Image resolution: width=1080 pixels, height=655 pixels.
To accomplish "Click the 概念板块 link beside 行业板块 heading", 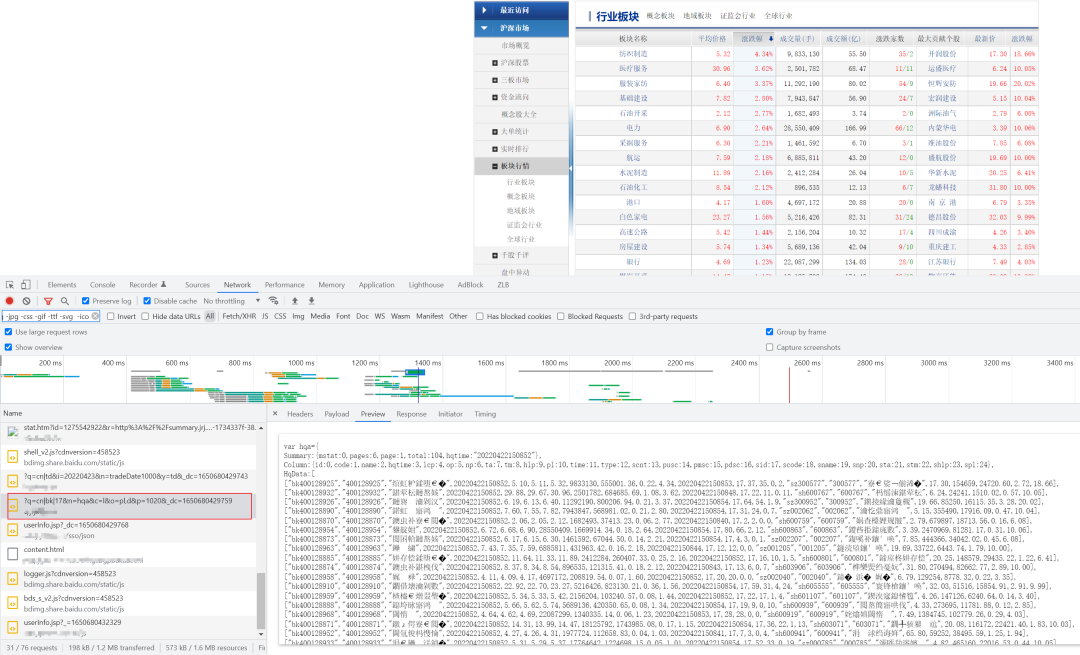I will point(660,16).
